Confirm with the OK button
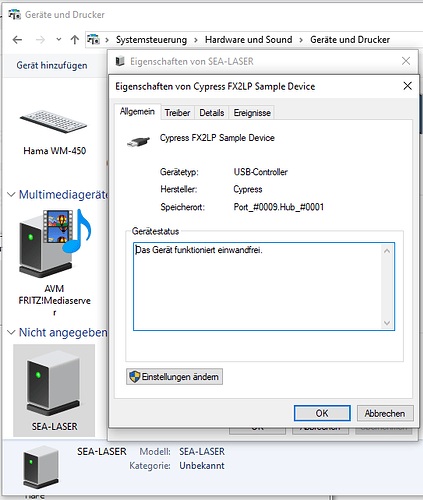The image size is (423, 500). (x=322, y=413)
